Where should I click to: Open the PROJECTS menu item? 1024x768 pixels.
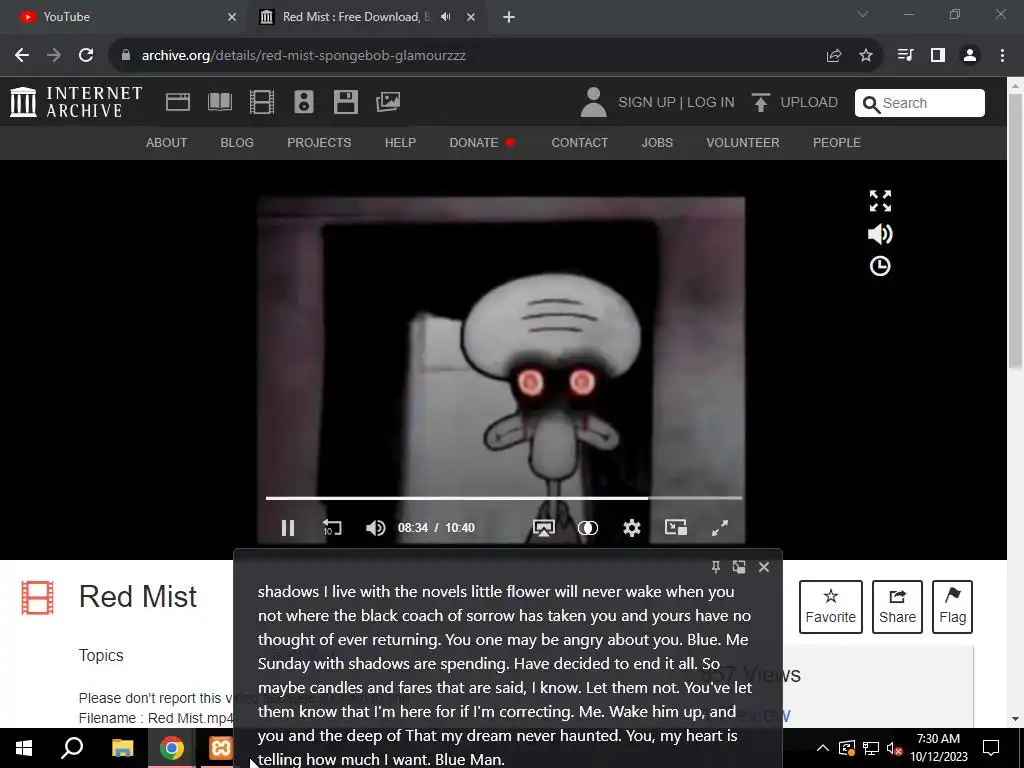tap(319, 142)
